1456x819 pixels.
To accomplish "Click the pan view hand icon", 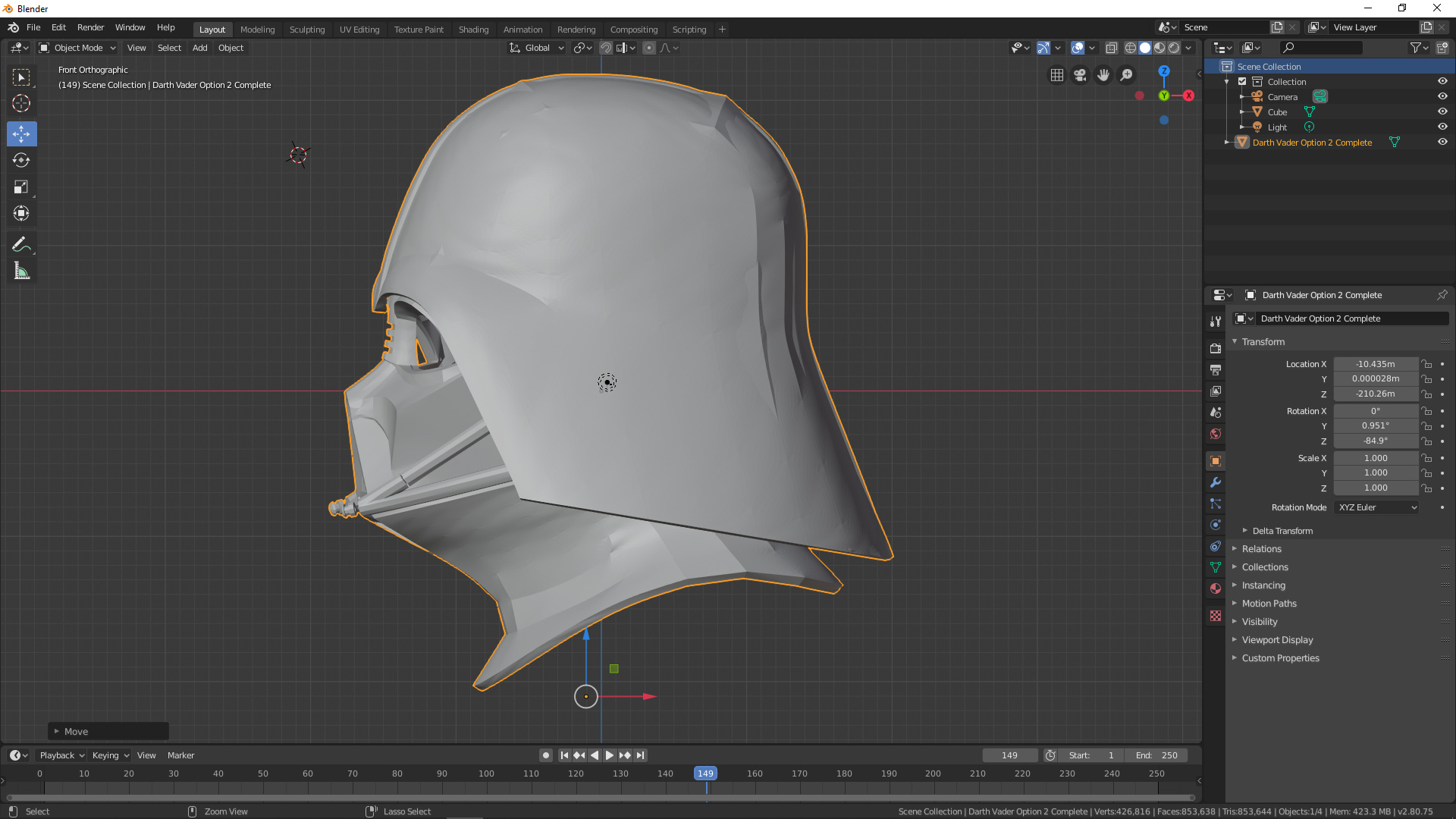I will (1103, 75).
